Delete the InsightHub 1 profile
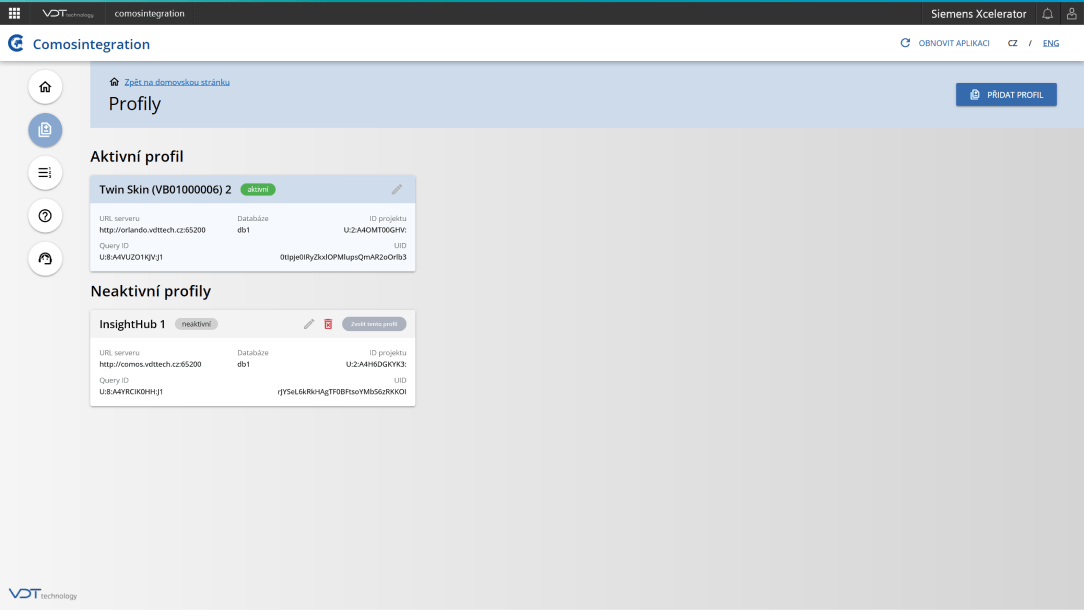This screenshot has height=610, width=1084. 328,324
